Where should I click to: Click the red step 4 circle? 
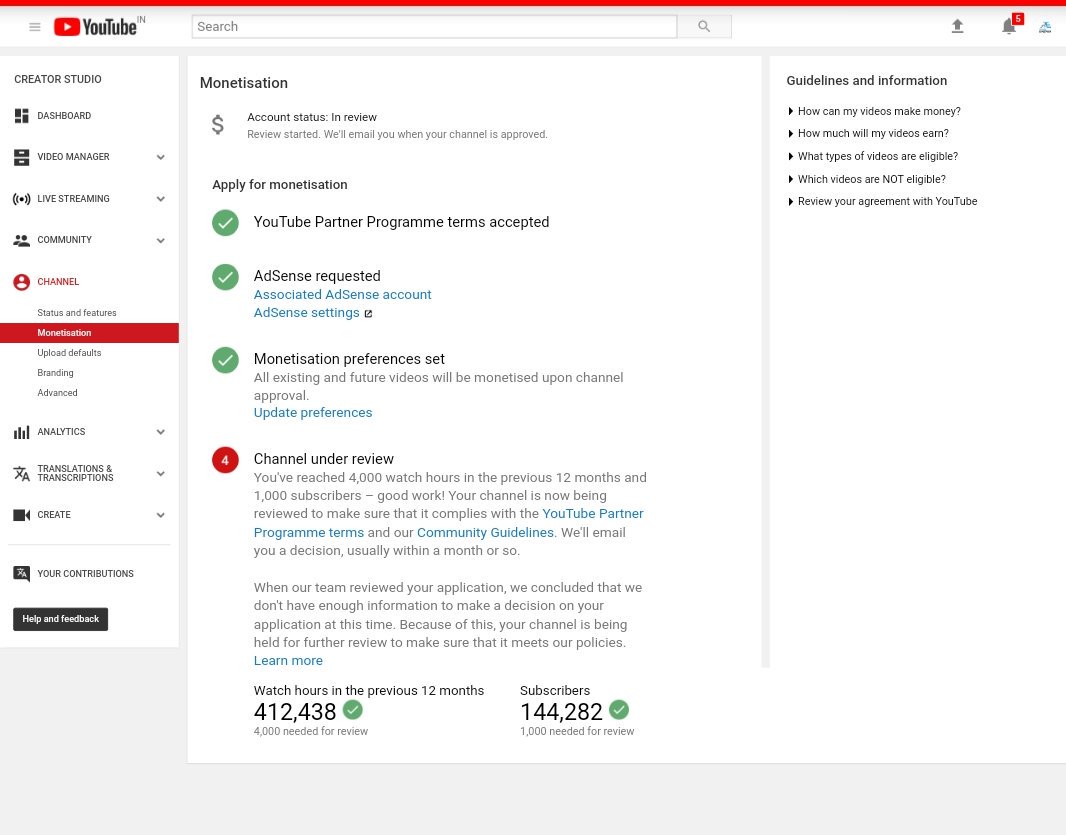click(x=225, y=460)
